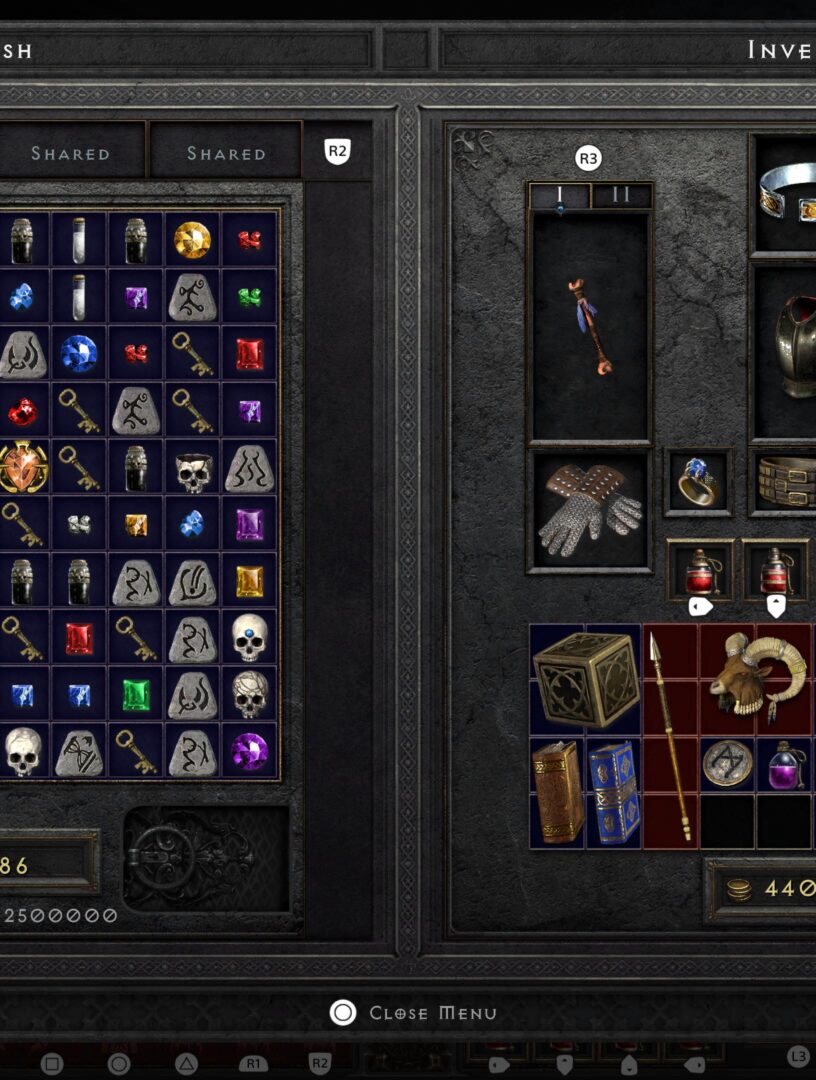Select the long spear in inventory
Viewport: 816px width, 1080px height.
pos(669,736)
